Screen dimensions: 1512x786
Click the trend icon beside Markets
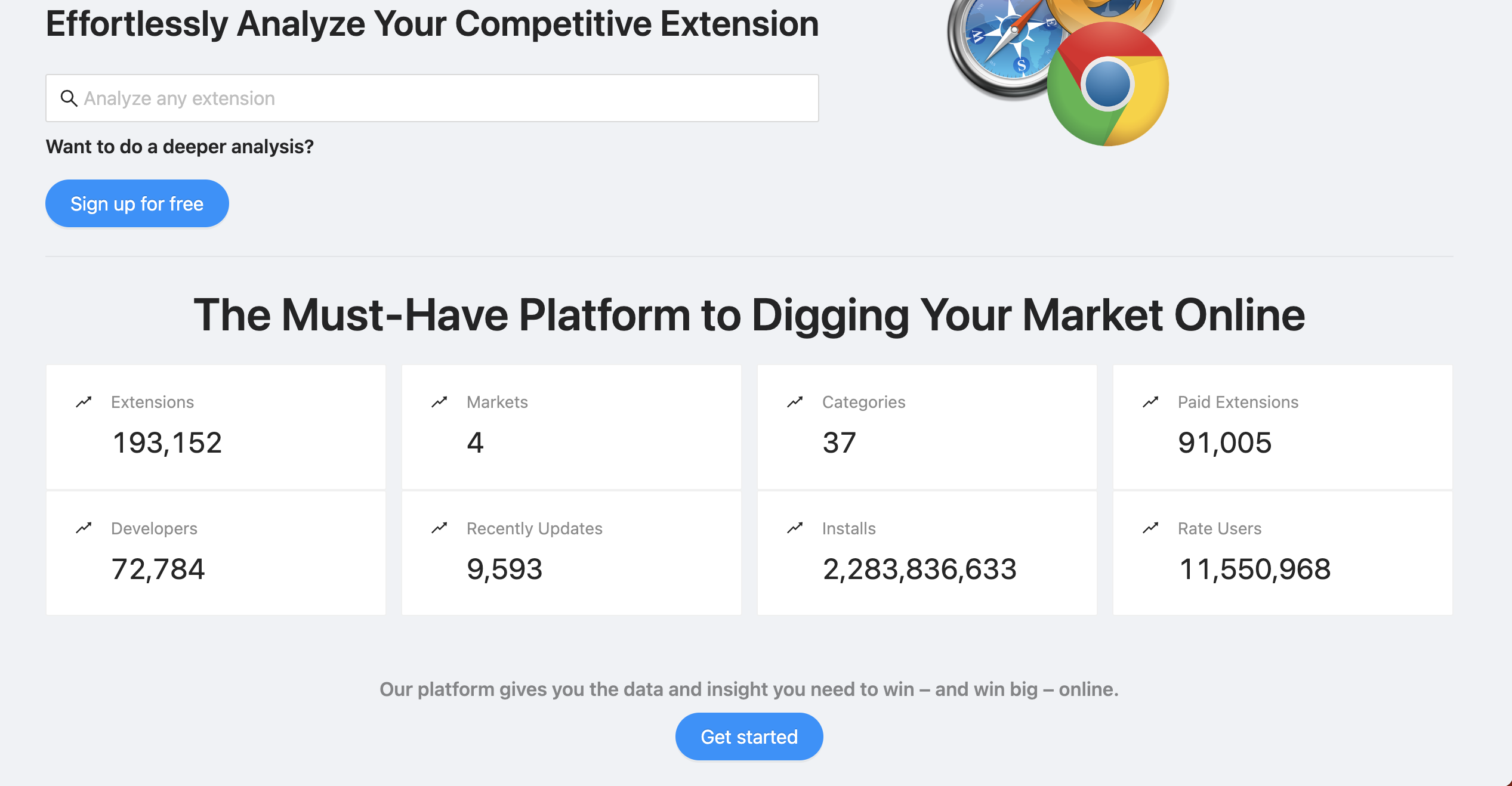tap(439, 402)
